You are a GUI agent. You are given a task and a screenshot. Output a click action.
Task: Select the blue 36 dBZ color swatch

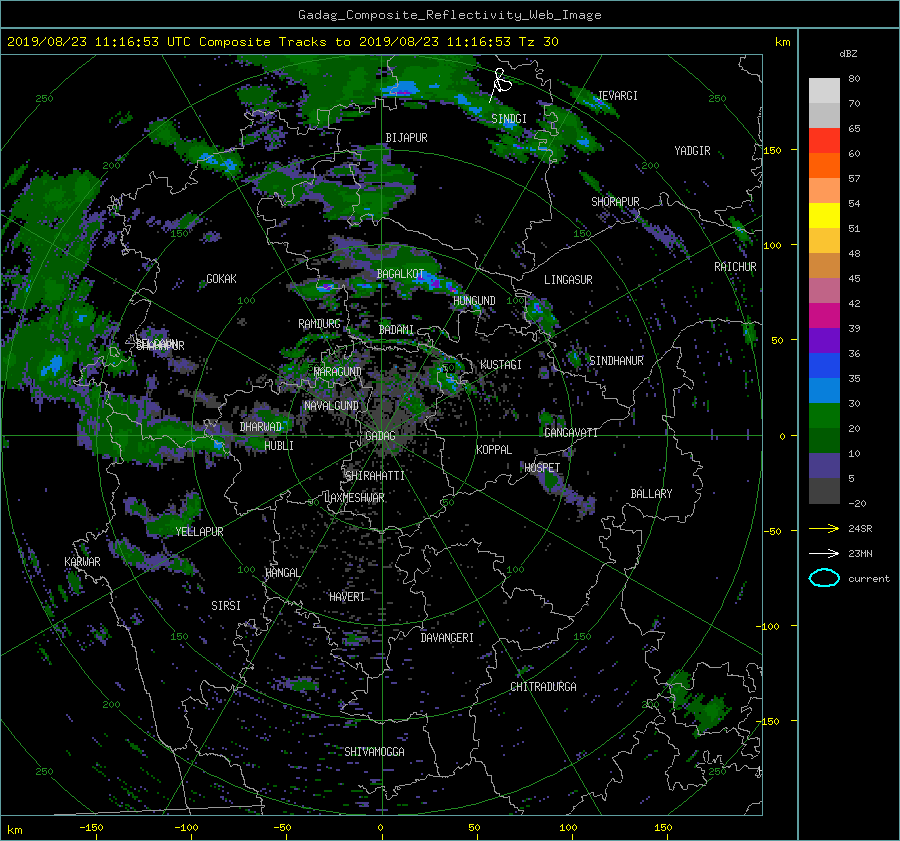click(824, 365)
